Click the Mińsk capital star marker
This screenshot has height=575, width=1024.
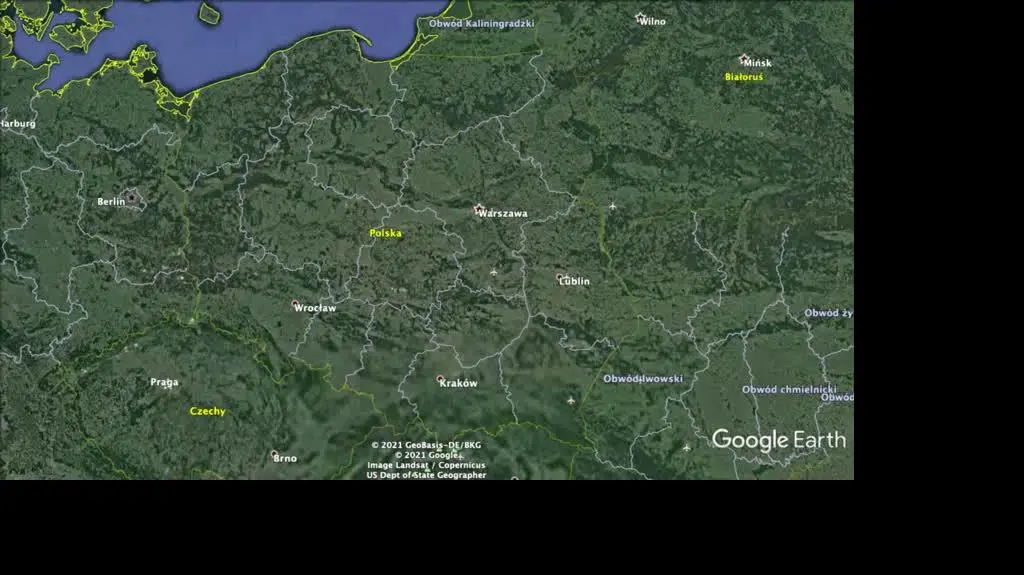[744, 59]
